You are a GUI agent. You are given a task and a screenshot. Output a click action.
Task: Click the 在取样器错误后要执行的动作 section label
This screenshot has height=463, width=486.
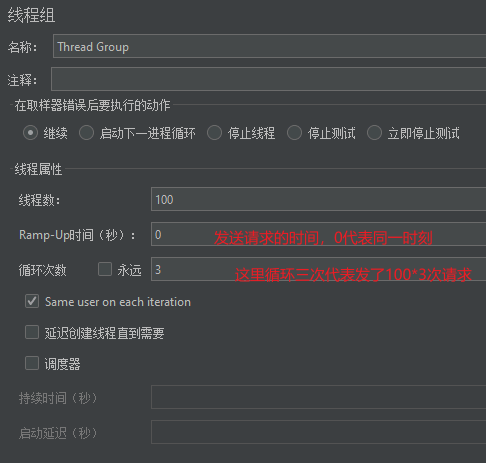click(92, 105)
